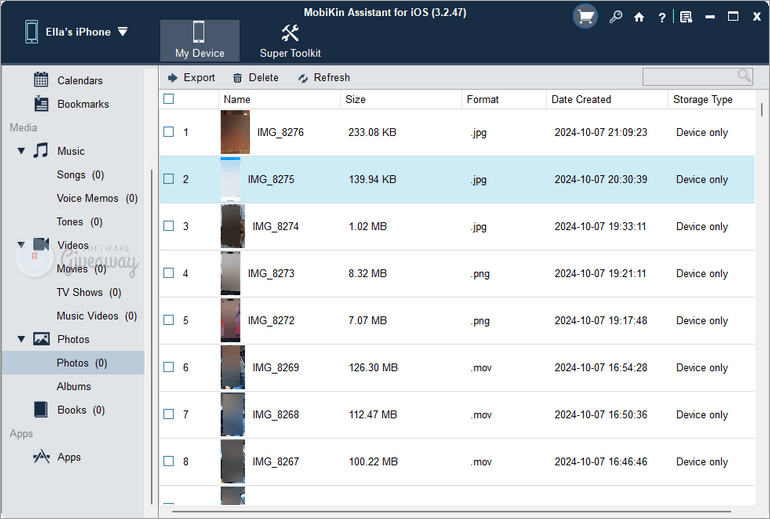Open the feedback list icon
The width and height of the screenshot is (770, 519).
coord(686,17)
